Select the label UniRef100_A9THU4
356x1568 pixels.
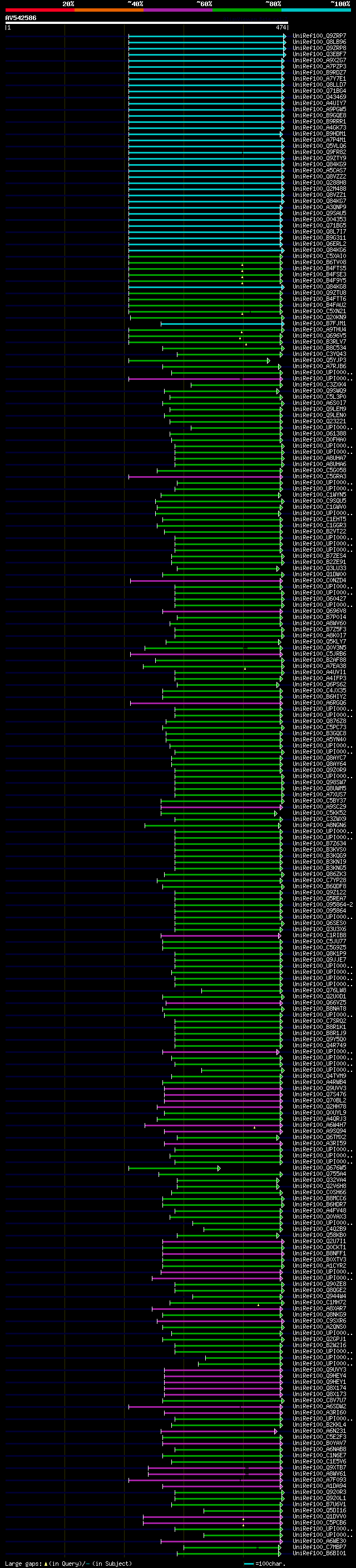click(x=319, y=329)
